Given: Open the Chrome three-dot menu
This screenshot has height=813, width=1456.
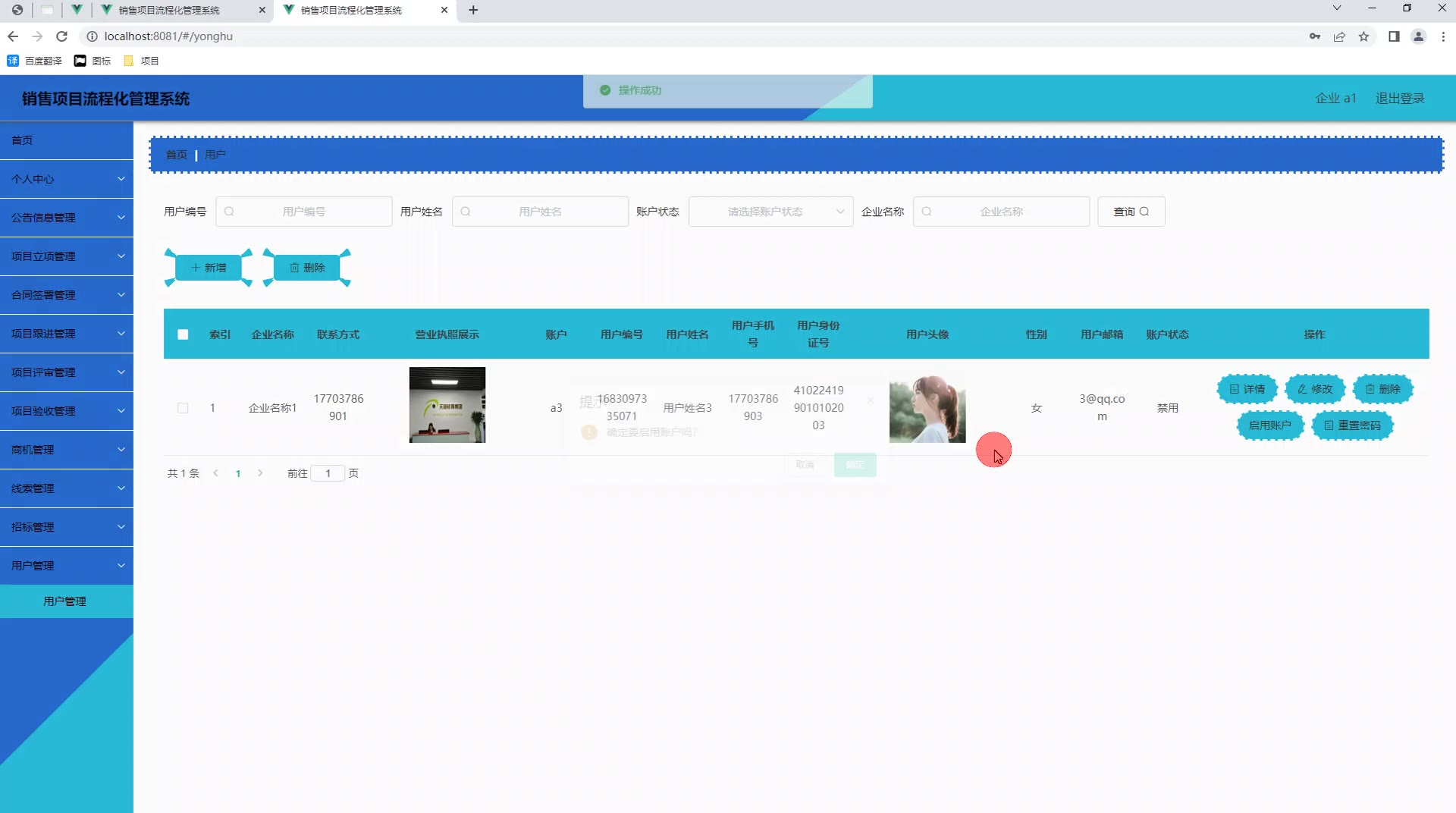Looking at the screenshot, I should click(x=1443, y=36).
